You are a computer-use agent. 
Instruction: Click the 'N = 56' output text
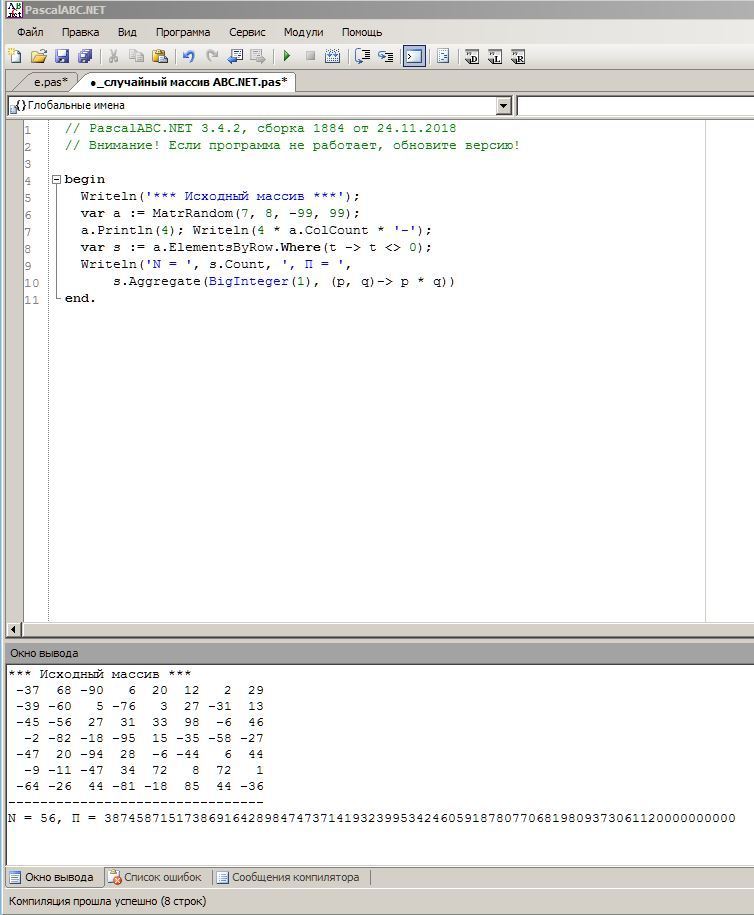coord(33,818)
